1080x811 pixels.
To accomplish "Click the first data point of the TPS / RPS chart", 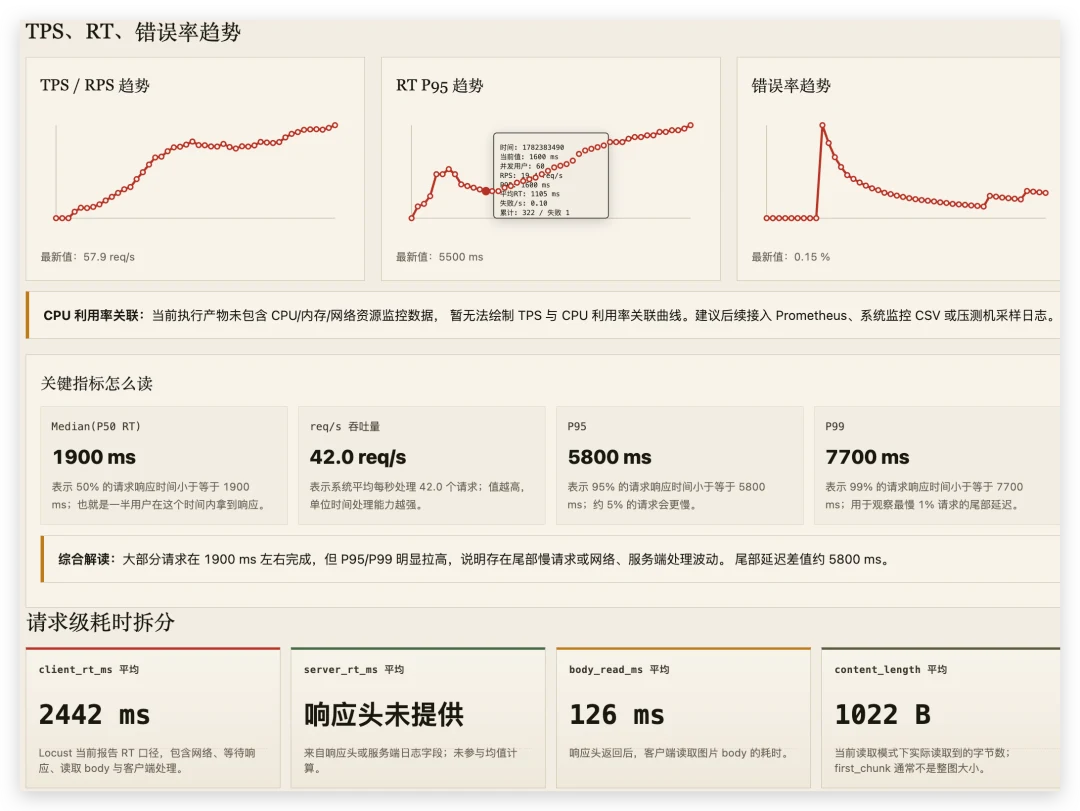I will pyautogui.click(x=56, y=218).
